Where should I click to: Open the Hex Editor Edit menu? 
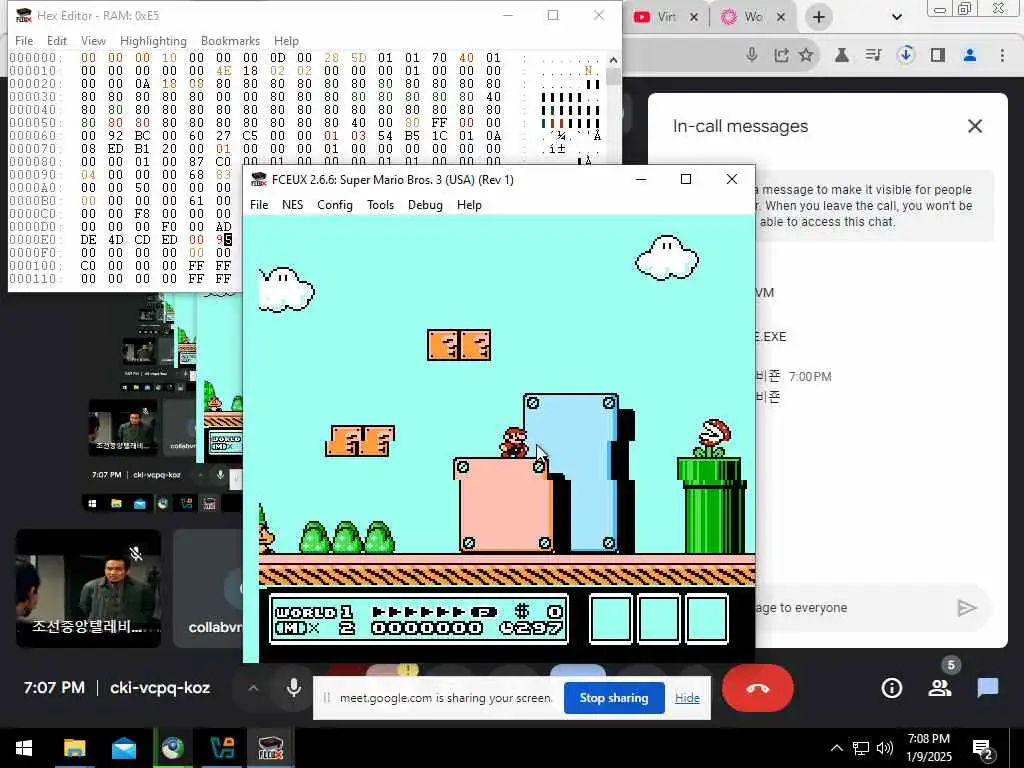57,40
